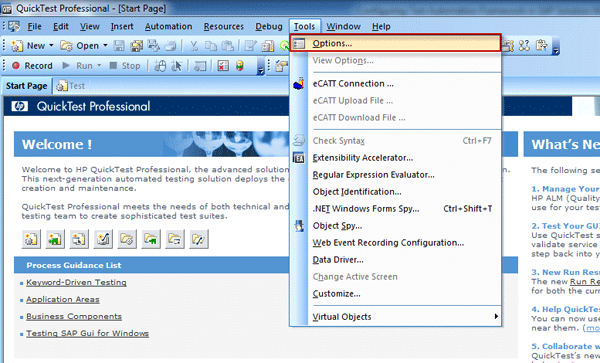Open the Resources menu

click(x=223, y=26)
